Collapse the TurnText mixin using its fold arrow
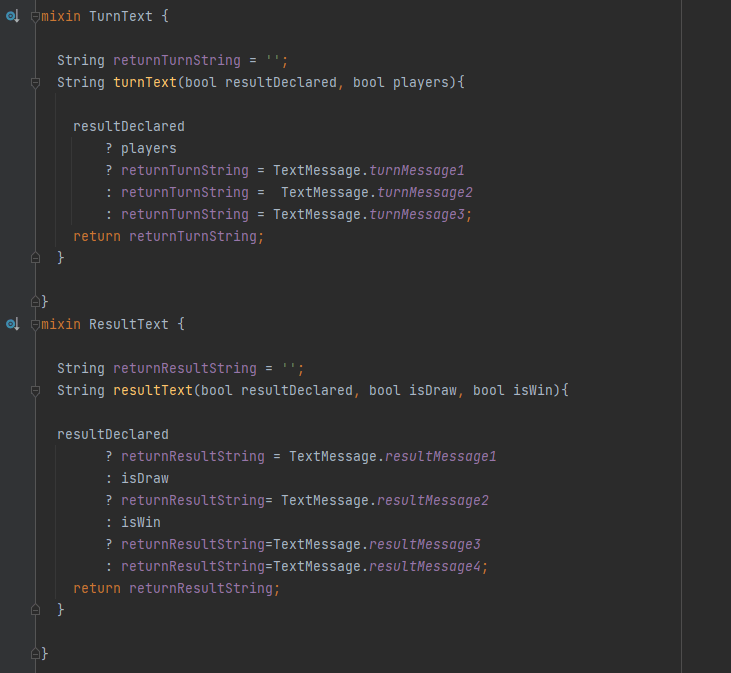731x673 pixels. [35, 17]
